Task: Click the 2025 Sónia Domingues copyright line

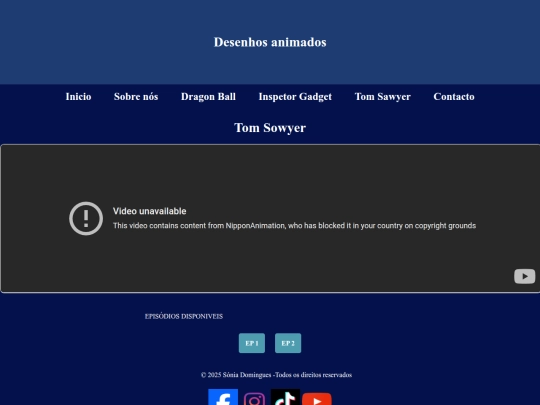Action: (x=276, y=375)
